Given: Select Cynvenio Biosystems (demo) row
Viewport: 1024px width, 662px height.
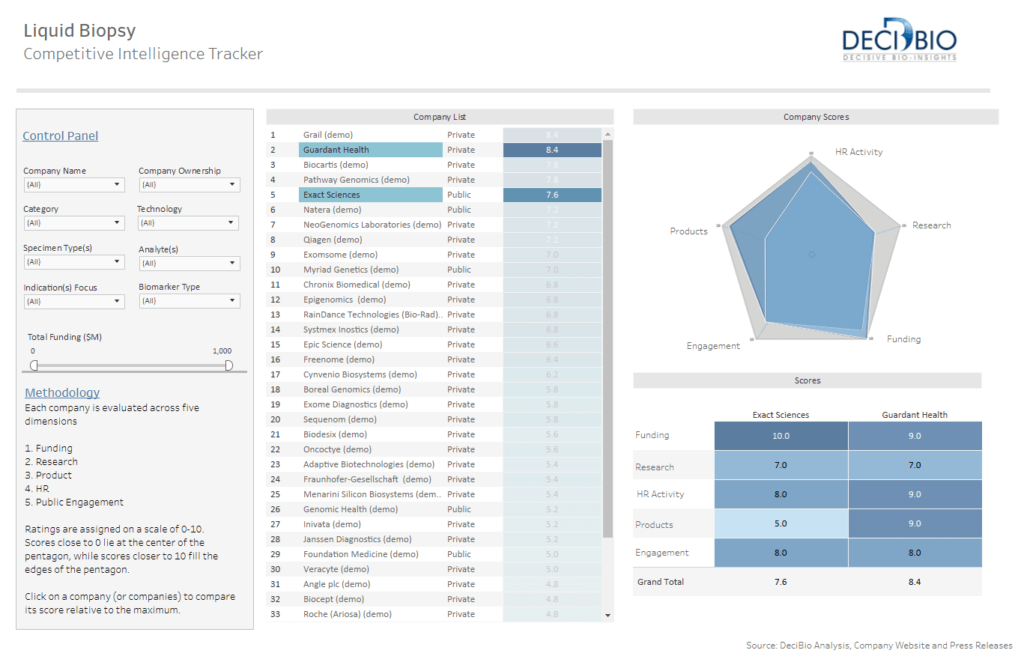Looking at the screenshot, I should coord(436,375).
